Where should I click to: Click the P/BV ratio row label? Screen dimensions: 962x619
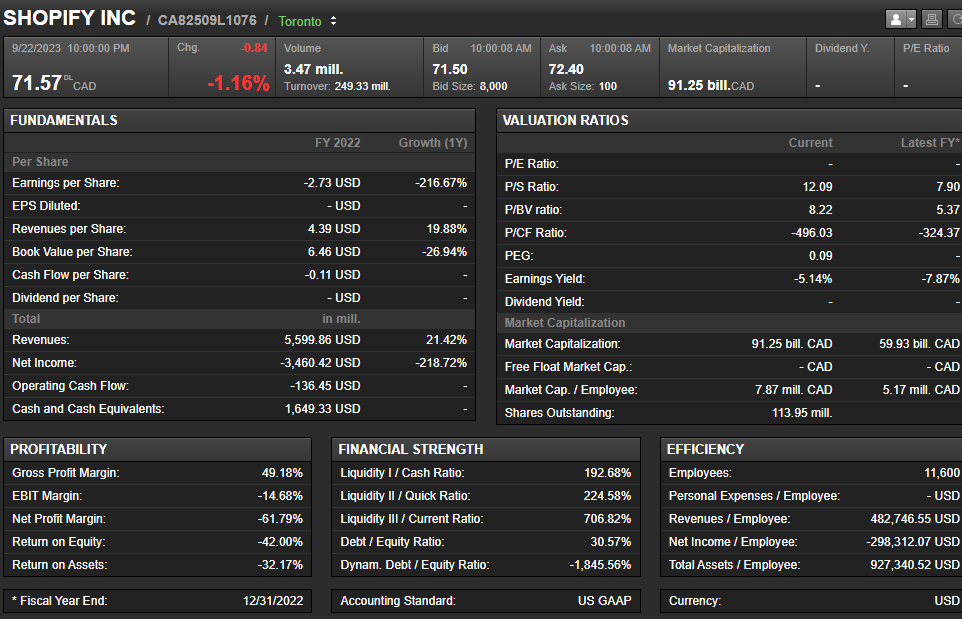(x=533, y=210)
